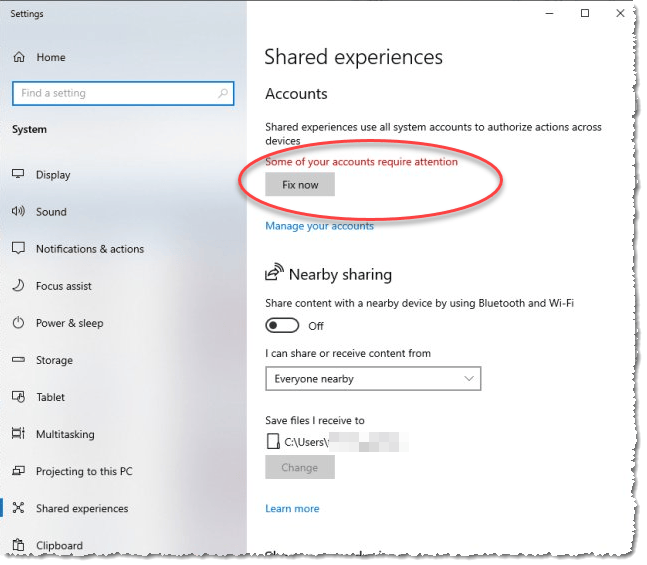
Task: Click the Tablet icon in sidebar
Action: (x=18, y=397)
